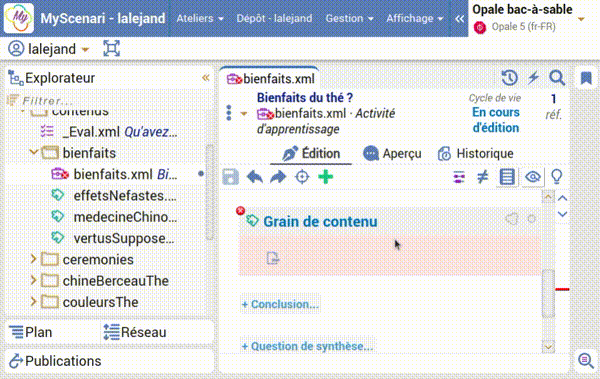The image size is (600, 379).
Task: Expand the item header dropdown arrow
Action: 244,113
